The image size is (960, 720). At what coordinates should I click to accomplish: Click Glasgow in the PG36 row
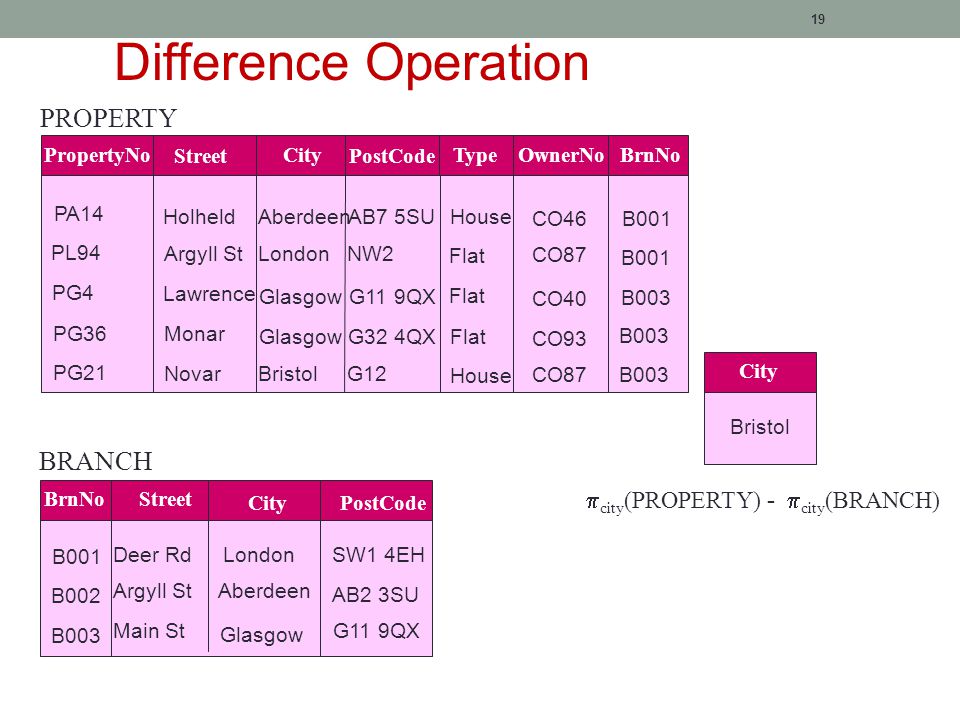click(300, 337)
